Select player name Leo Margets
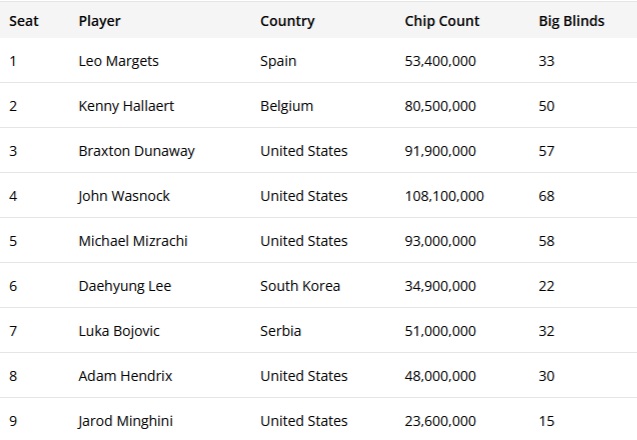This screenshot has width=637, height=440. (119, 61)
